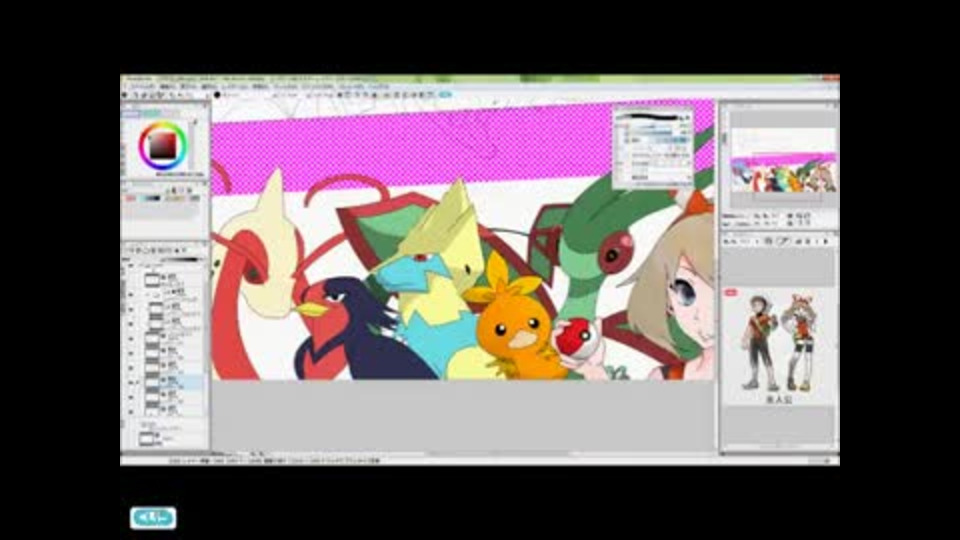Click the right arrow in the Sub View toolbar
Viewport: 960px width, 540px height.
tap(825, 242)
